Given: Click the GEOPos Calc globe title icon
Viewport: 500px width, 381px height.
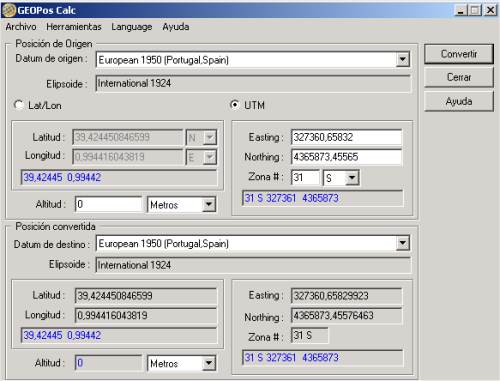Looking at the screenshot, I should (x=9, y=10).
